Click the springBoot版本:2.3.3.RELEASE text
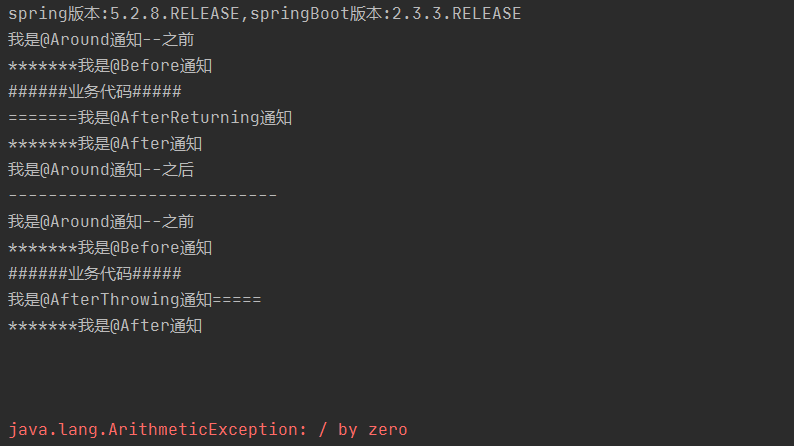 pyautogui.click(x=386, y=14)
